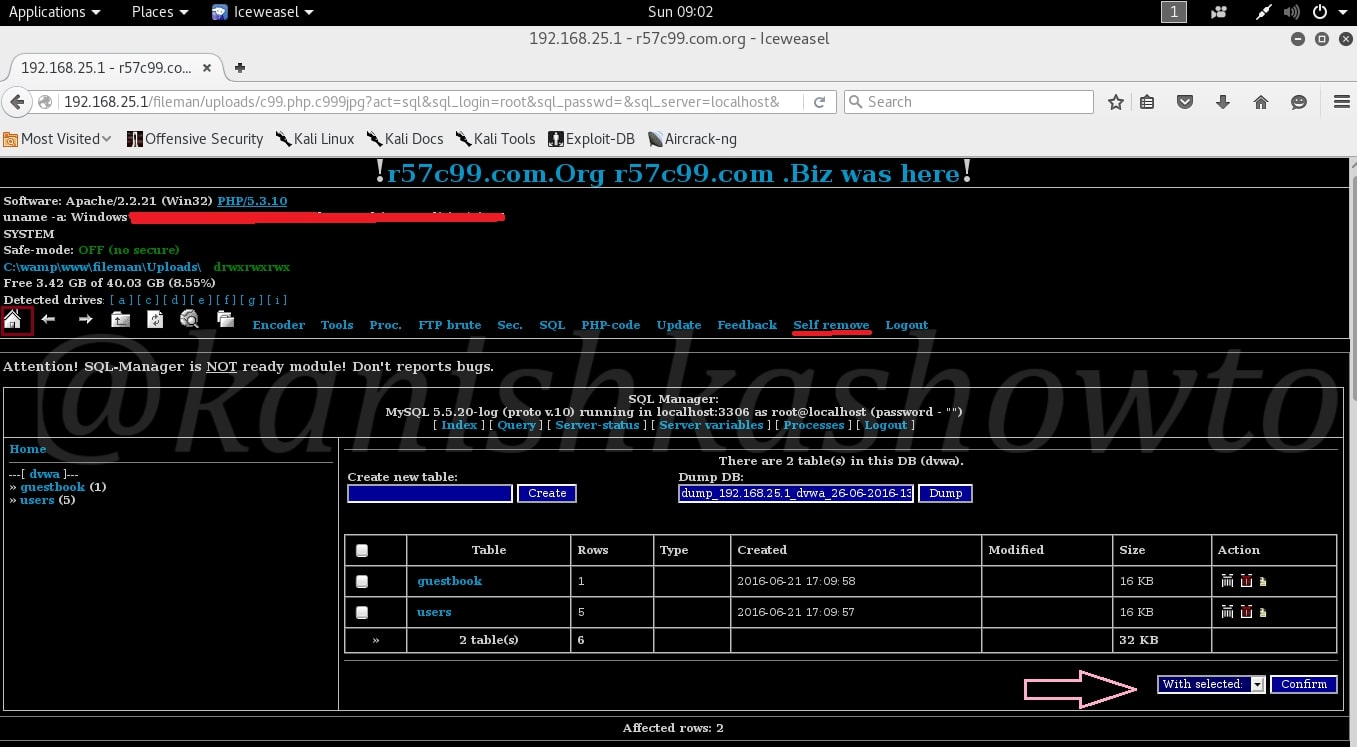Click the browser Back arrow button
Image resolution: width=1357 pixels, height=747 pixels.
click(x=16, y=102)
